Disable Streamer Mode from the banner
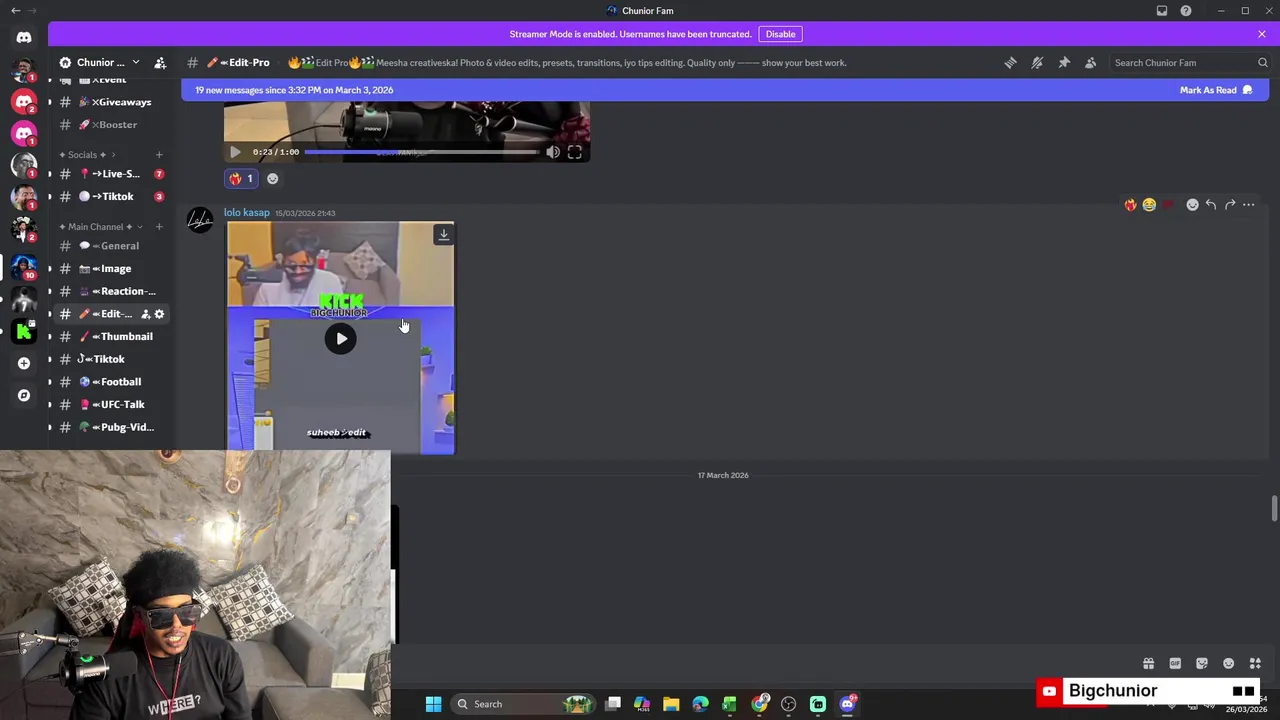The image size is (1280, 720). [780, 34]
